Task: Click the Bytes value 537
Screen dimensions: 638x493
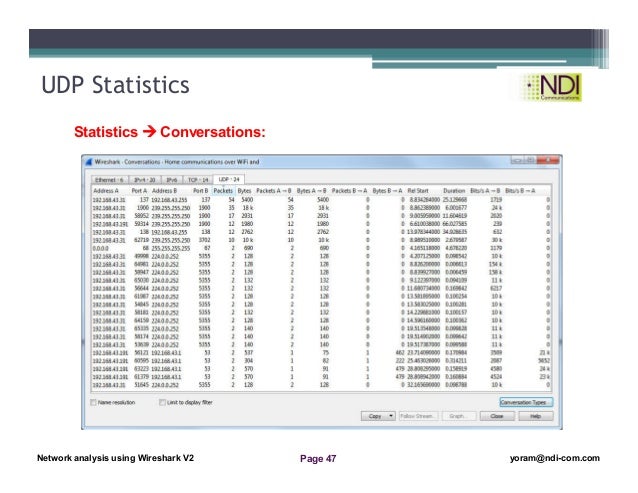Action: point(249,353)
